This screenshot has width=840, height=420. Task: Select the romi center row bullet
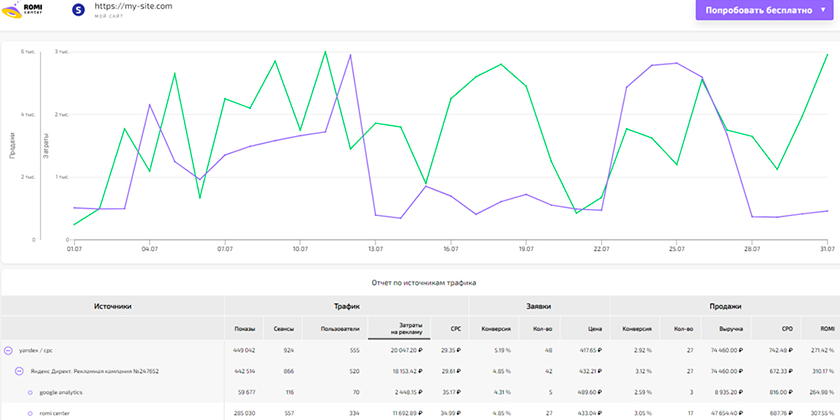click(x=29, y=413)
